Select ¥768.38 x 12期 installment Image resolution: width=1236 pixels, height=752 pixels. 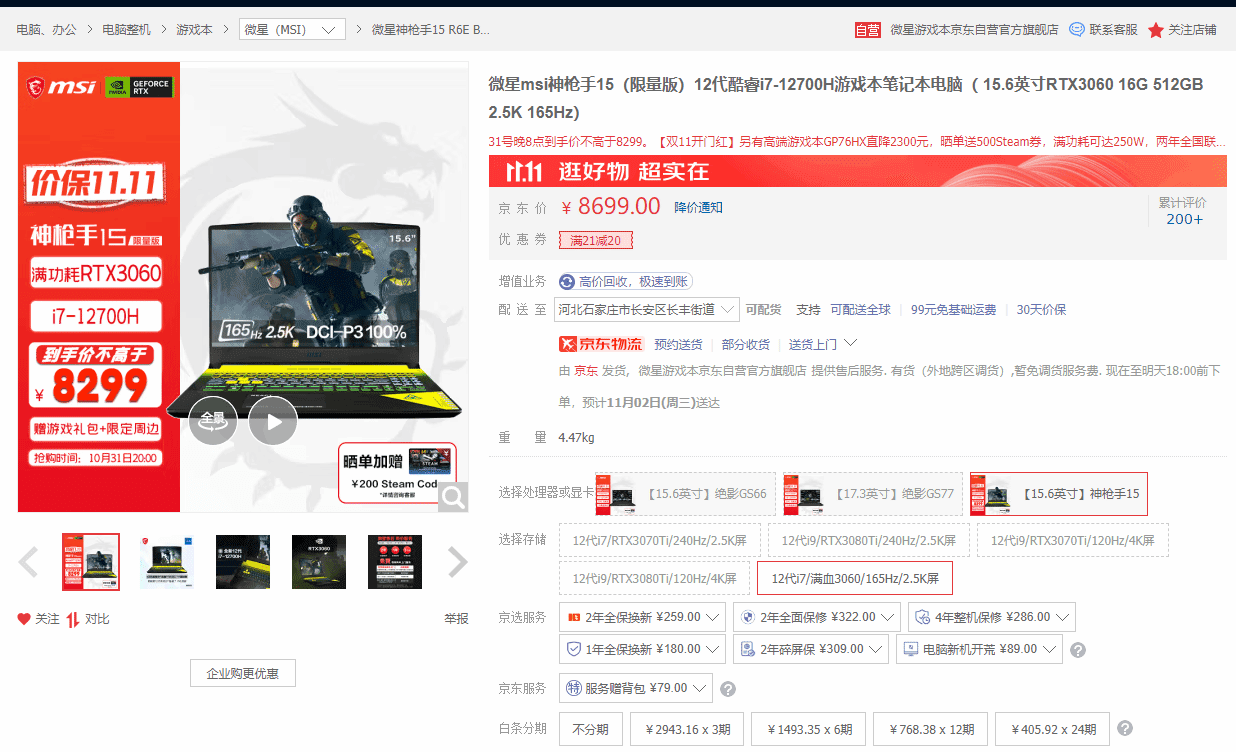point(931,729)
